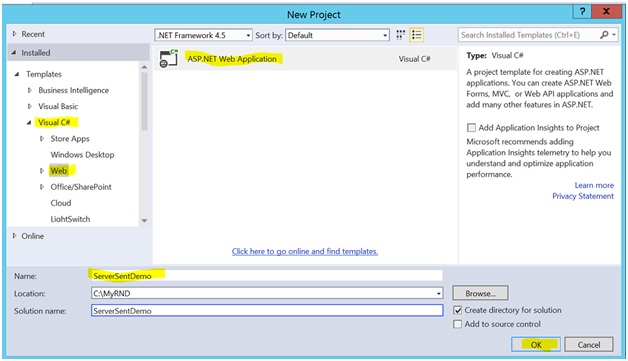Collapse the Templates tree node
The image size is (628, 361).
pos(17,74)
